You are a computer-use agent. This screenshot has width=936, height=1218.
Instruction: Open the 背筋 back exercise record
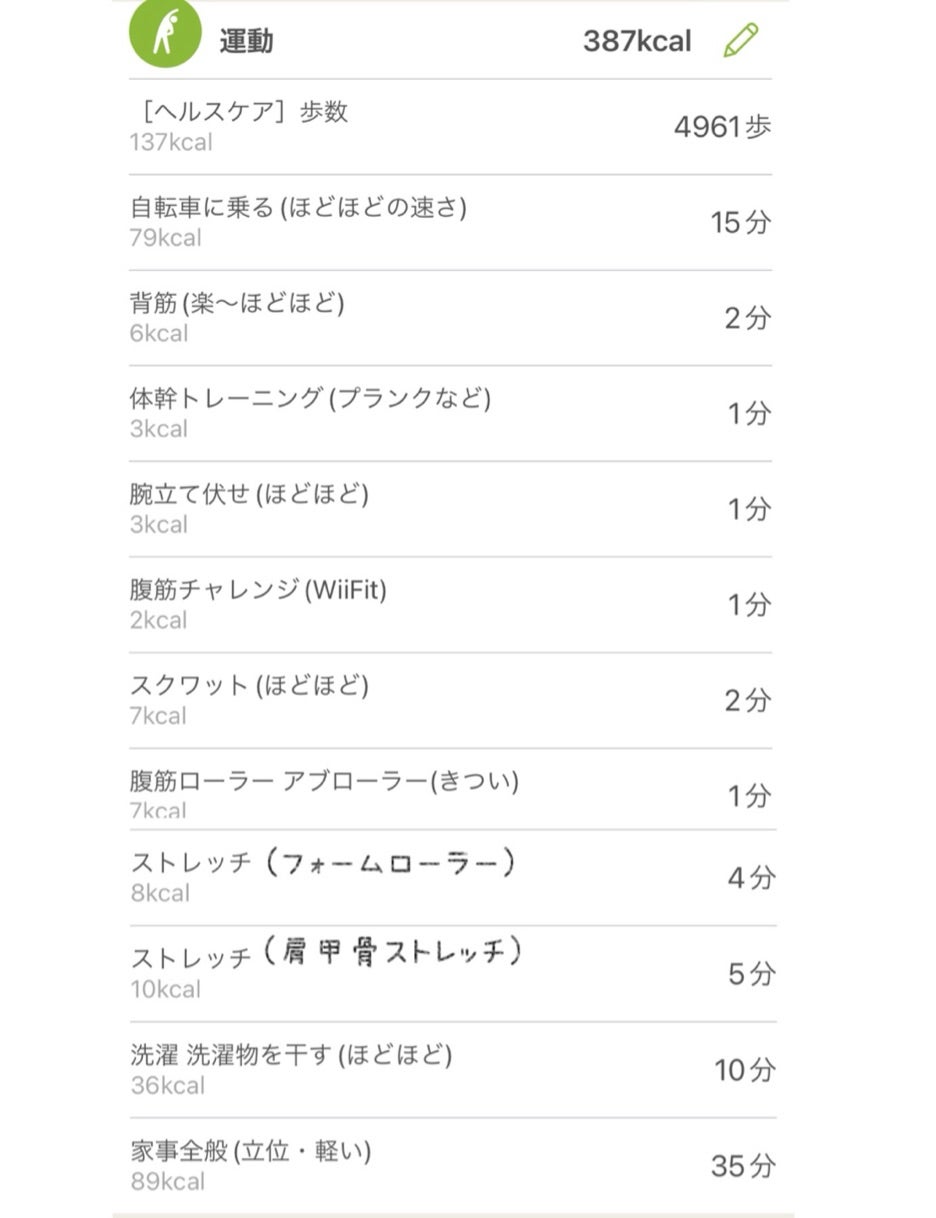(x=450, y=317)
